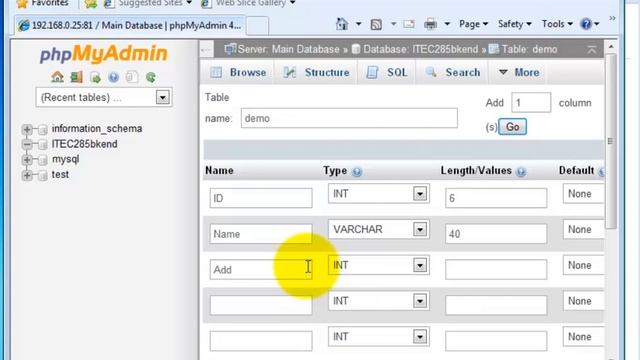Click the RSS feeds toolbar icon

point(376,24)
